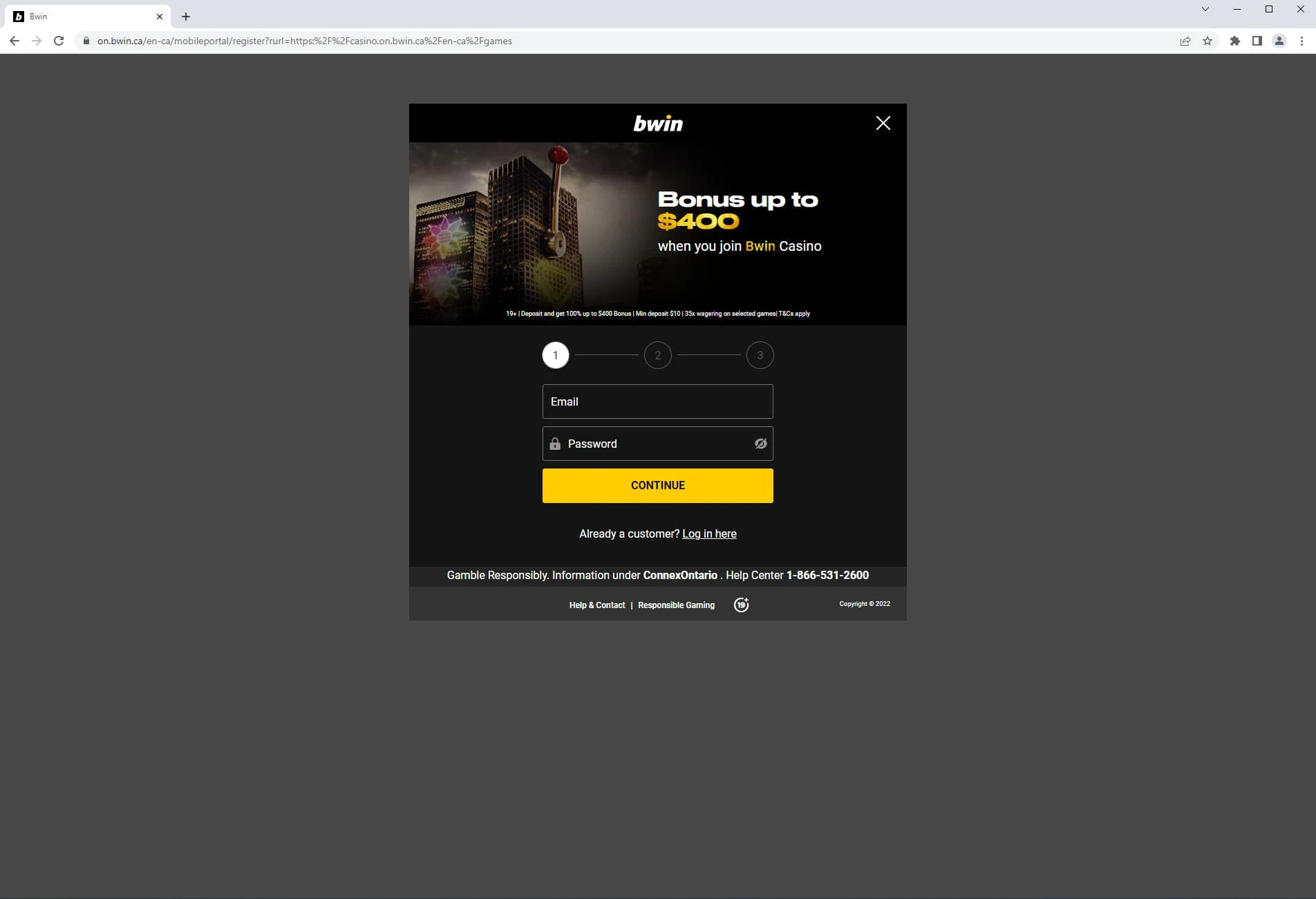Screen dimensions: 1316x899
Task: Open the Responsible Gaming link
Action: coord(676,605)
